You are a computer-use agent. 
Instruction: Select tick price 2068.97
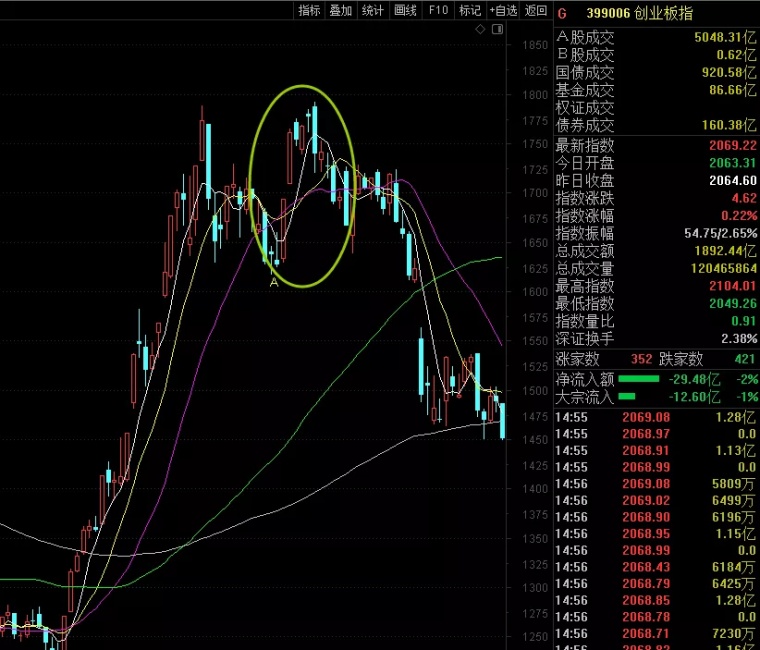646,434
